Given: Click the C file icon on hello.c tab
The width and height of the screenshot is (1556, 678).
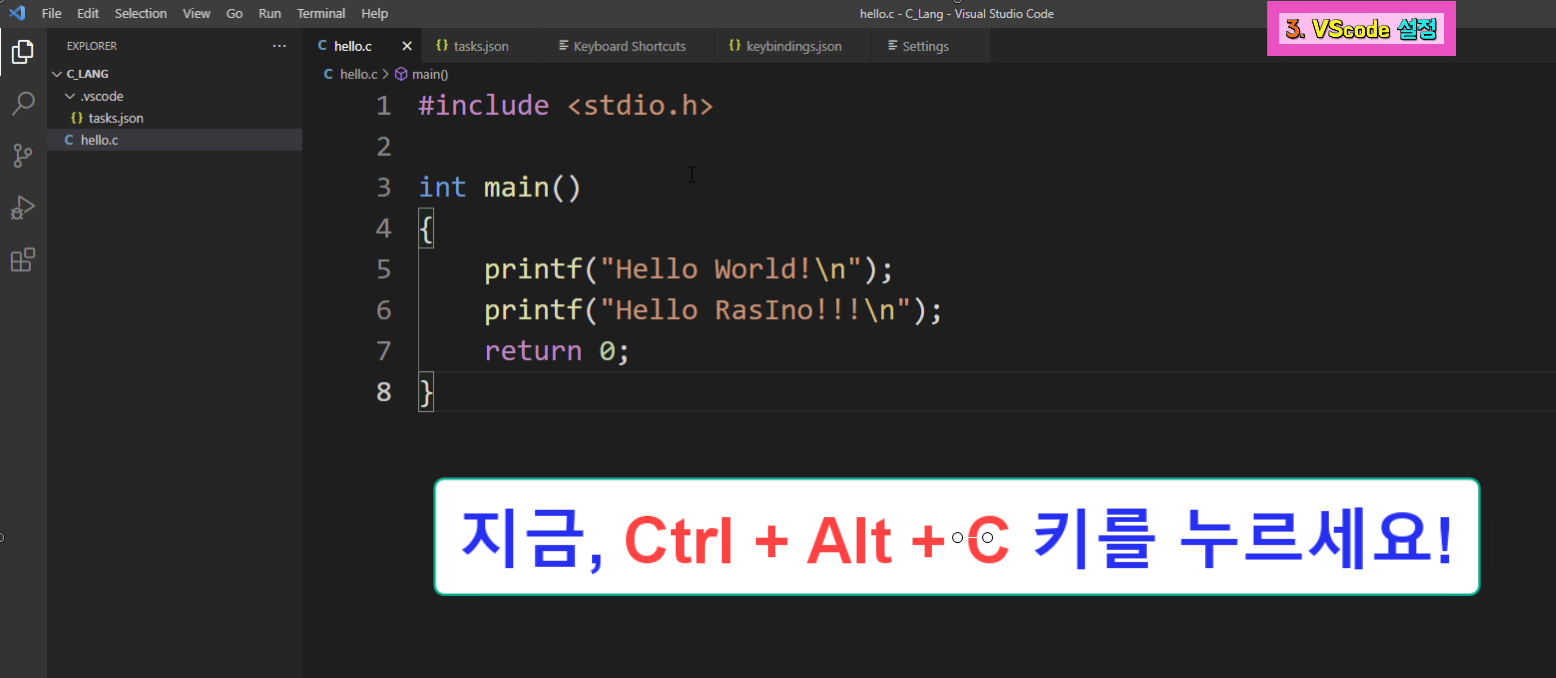Looking at the screenshot, I should (322, 46).
